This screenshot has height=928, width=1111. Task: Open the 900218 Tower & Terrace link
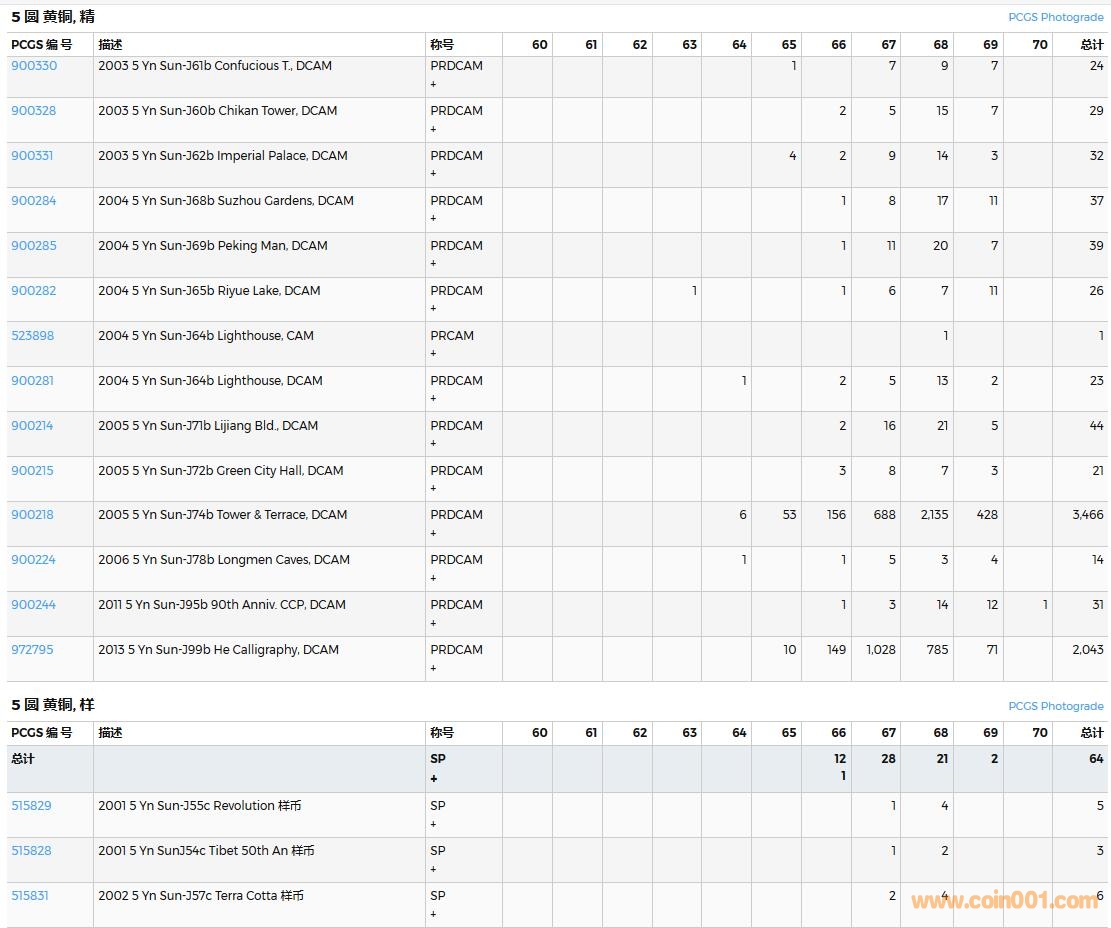pos(32,515)
